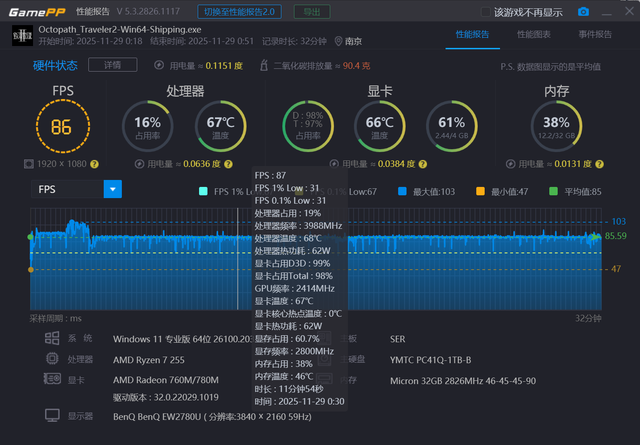Click the driver version 32.0.22029.1019 text
This screenshot has width=640, height=445.
click(x=166, y=397)
